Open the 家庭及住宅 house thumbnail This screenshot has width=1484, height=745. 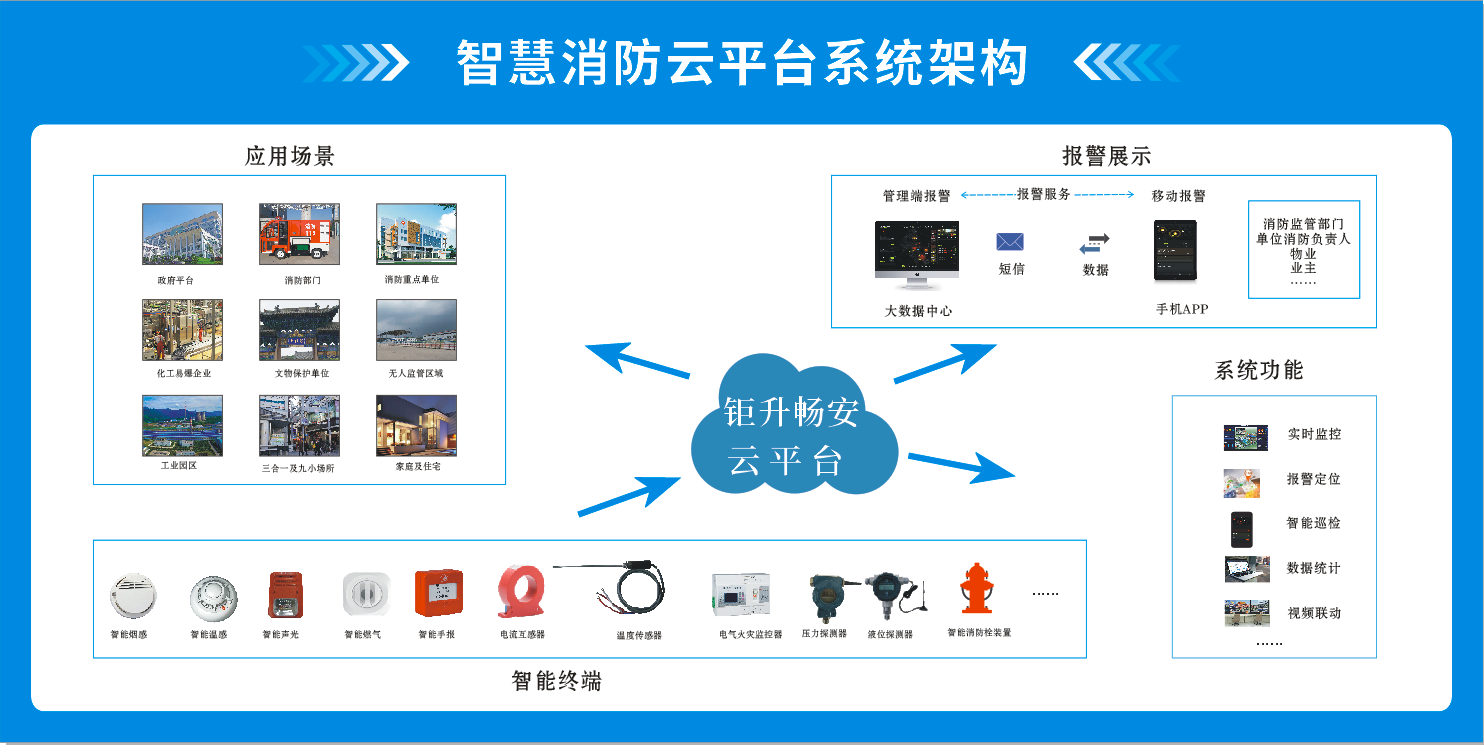pos(416,426)
